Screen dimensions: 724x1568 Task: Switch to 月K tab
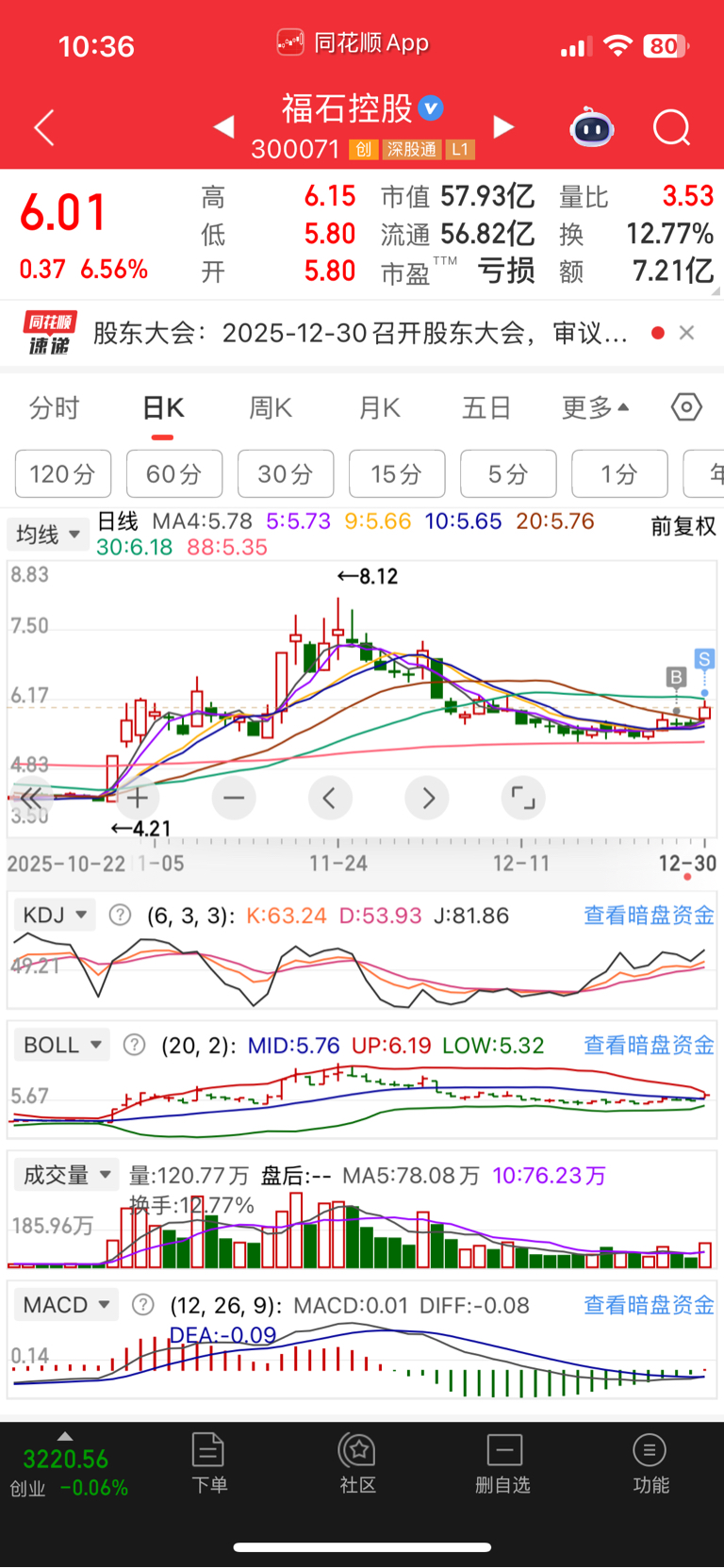click(379, 407)
